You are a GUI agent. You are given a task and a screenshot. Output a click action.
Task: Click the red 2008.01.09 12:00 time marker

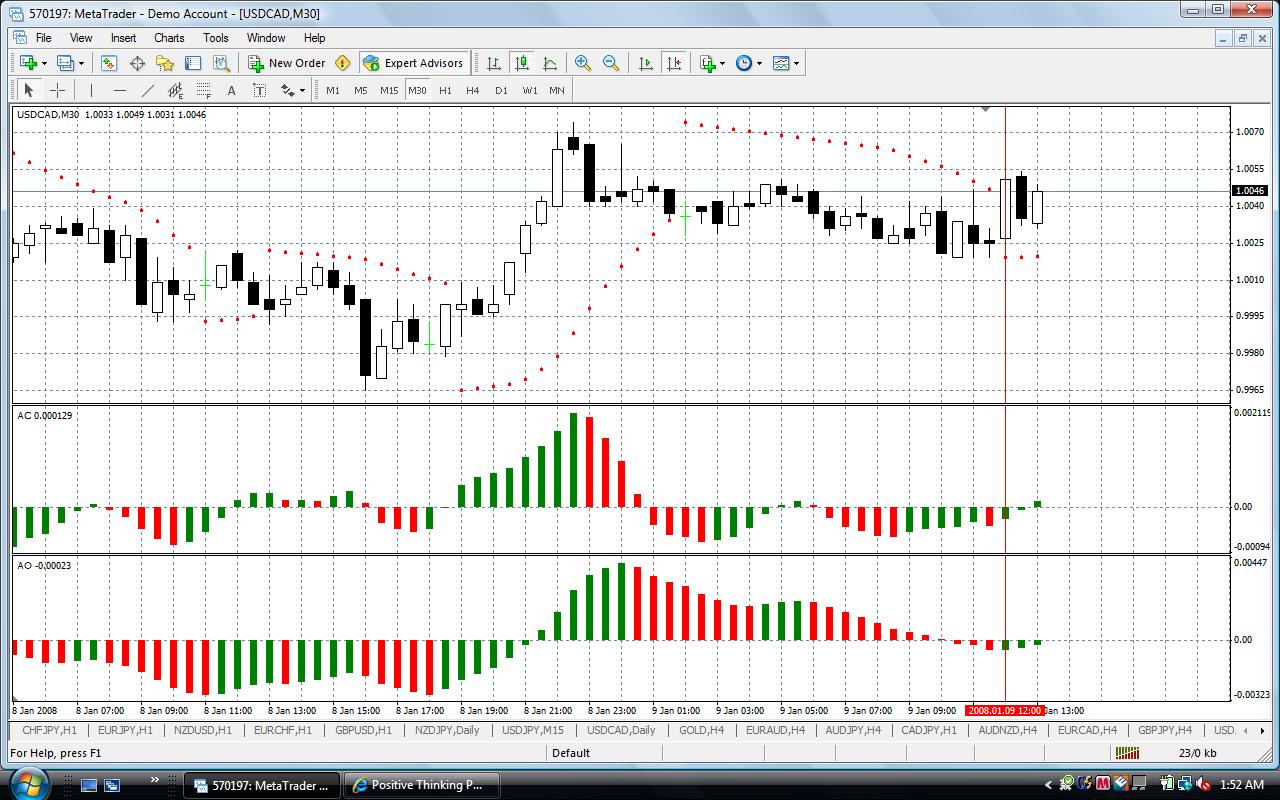[x=1005, y=710]
